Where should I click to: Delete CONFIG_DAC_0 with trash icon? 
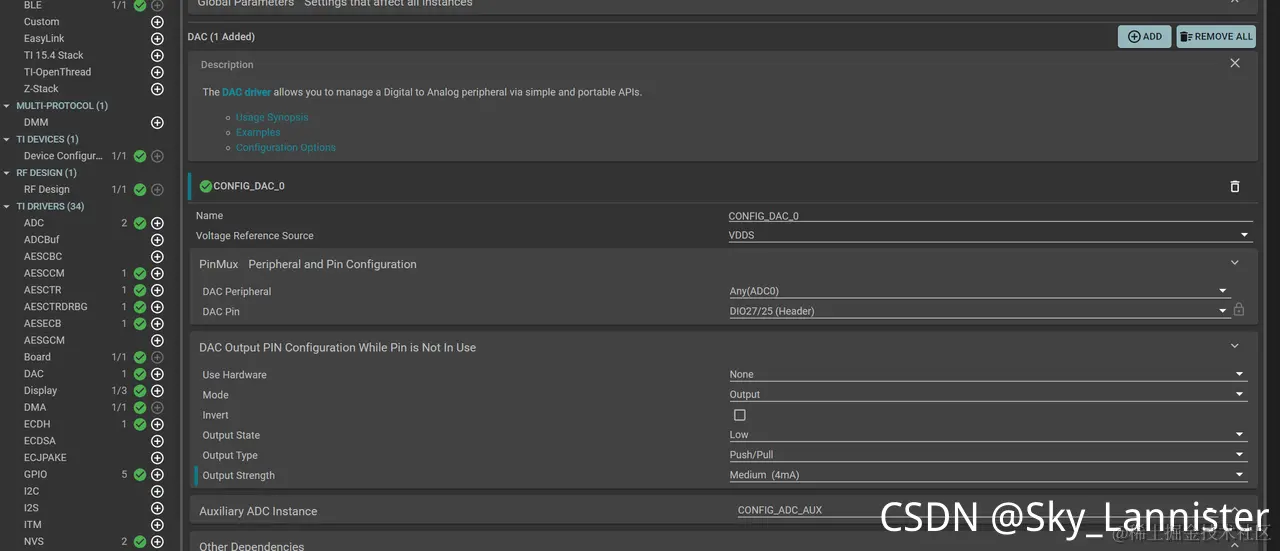[1235, 186]
